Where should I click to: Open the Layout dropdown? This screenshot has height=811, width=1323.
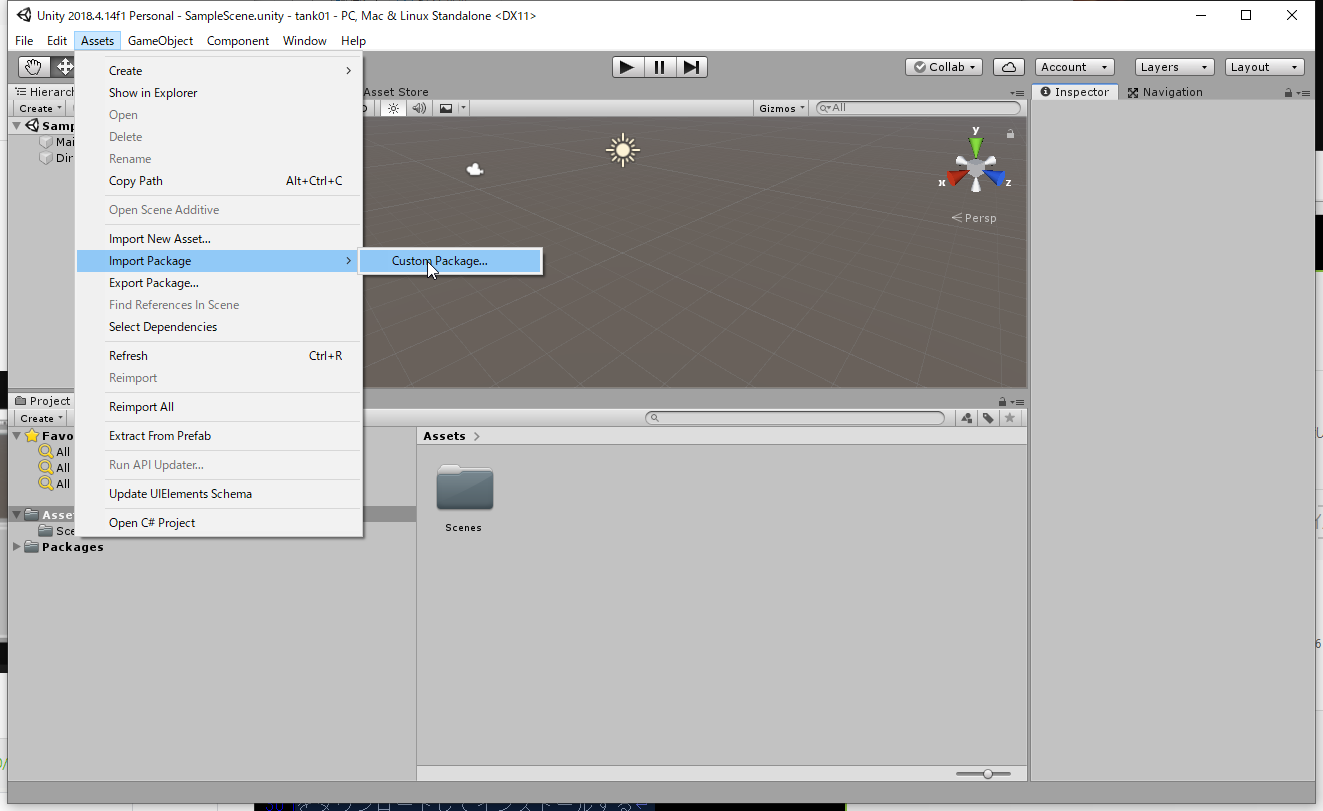tap(1265, 67)
